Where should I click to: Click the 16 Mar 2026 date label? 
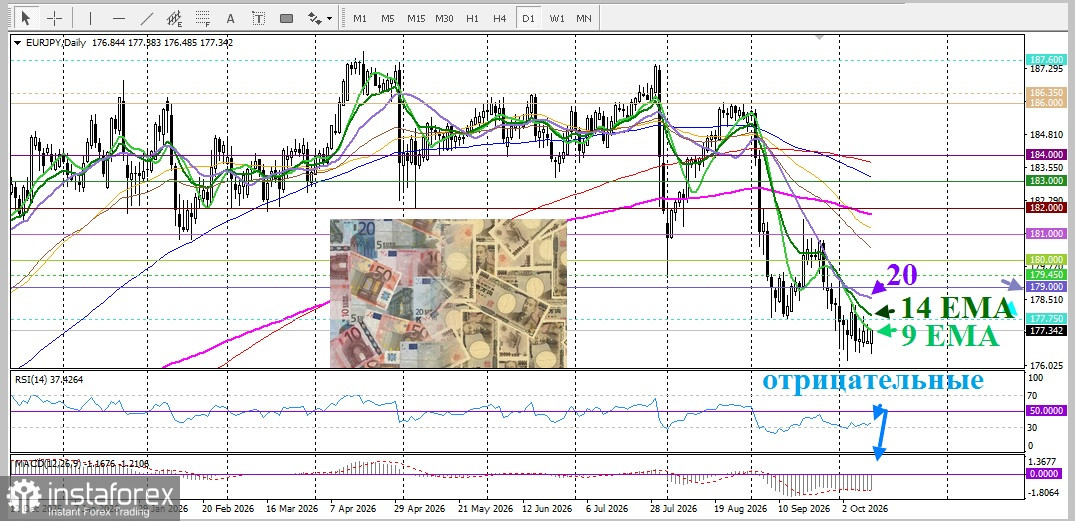tap(292, 509)
